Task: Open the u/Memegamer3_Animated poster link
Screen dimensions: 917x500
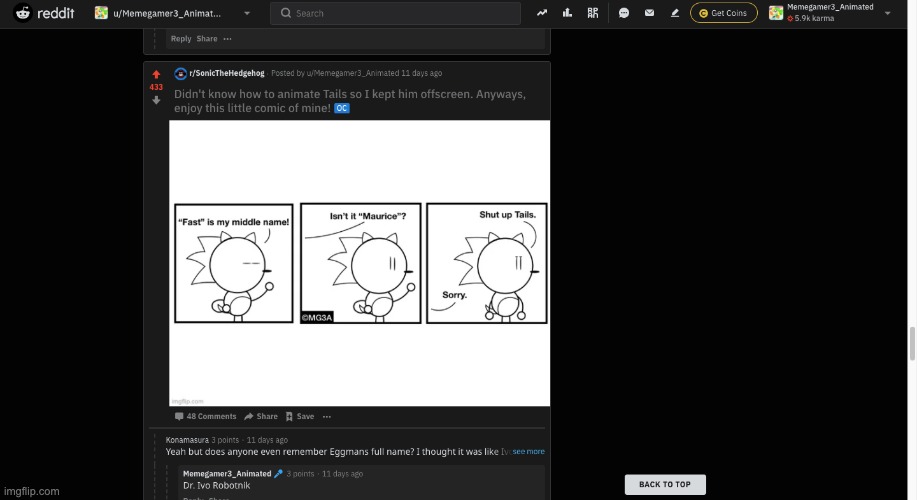Action: coord(353,73)
